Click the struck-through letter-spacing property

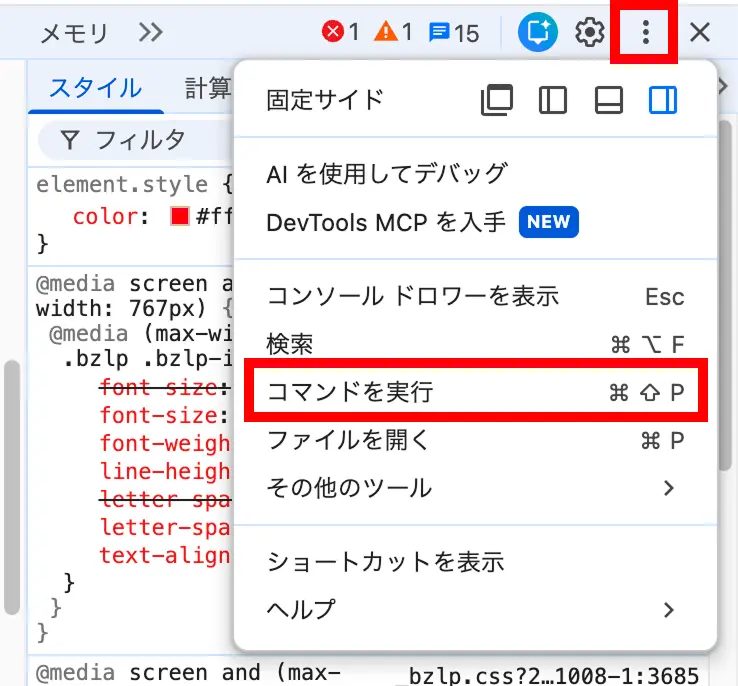(x=165, y=499)
